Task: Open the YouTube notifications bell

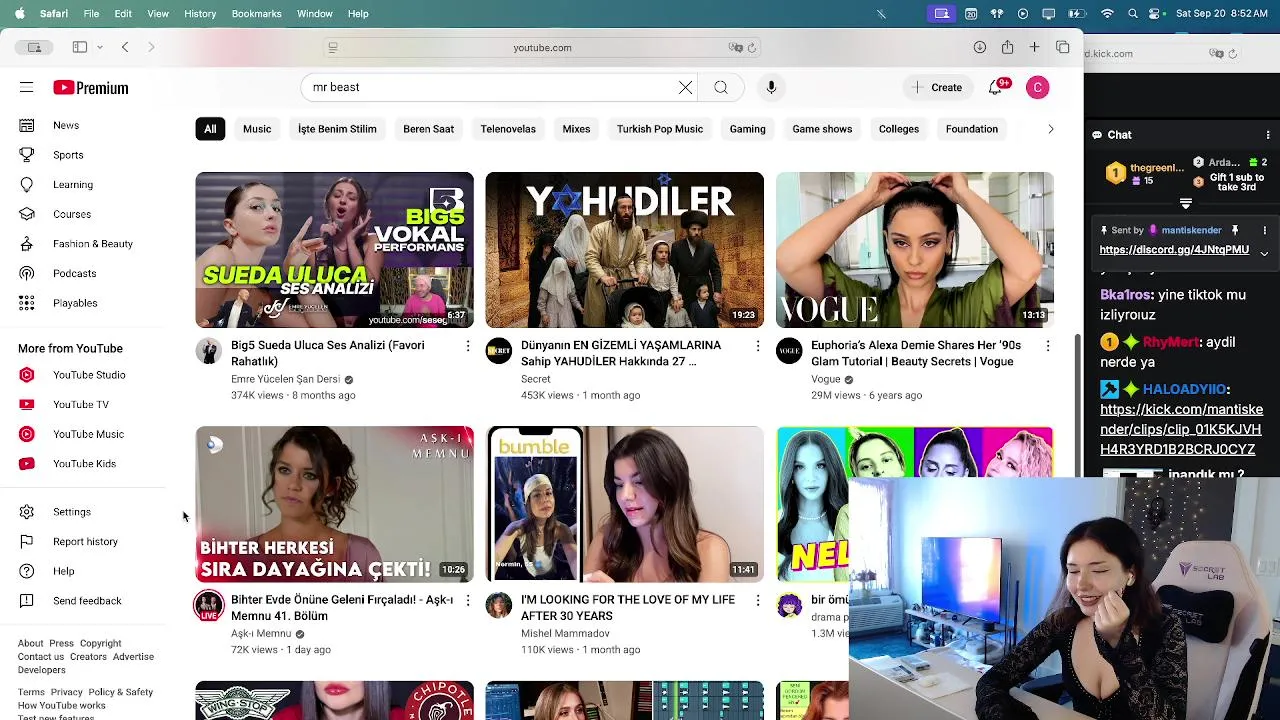Action: pyautogui.click(x=996, y=87)
